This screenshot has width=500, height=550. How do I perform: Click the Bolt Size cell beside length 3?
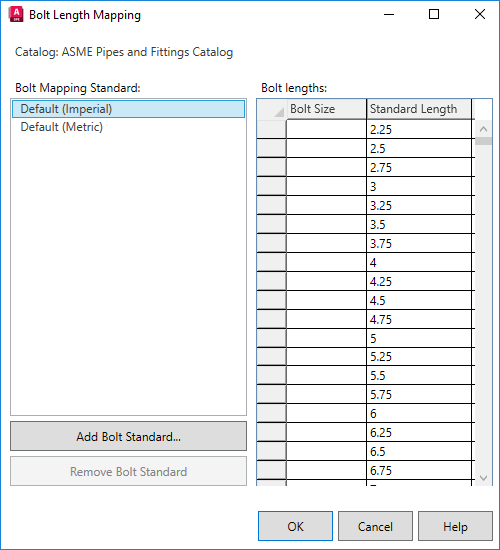[326, 186]
